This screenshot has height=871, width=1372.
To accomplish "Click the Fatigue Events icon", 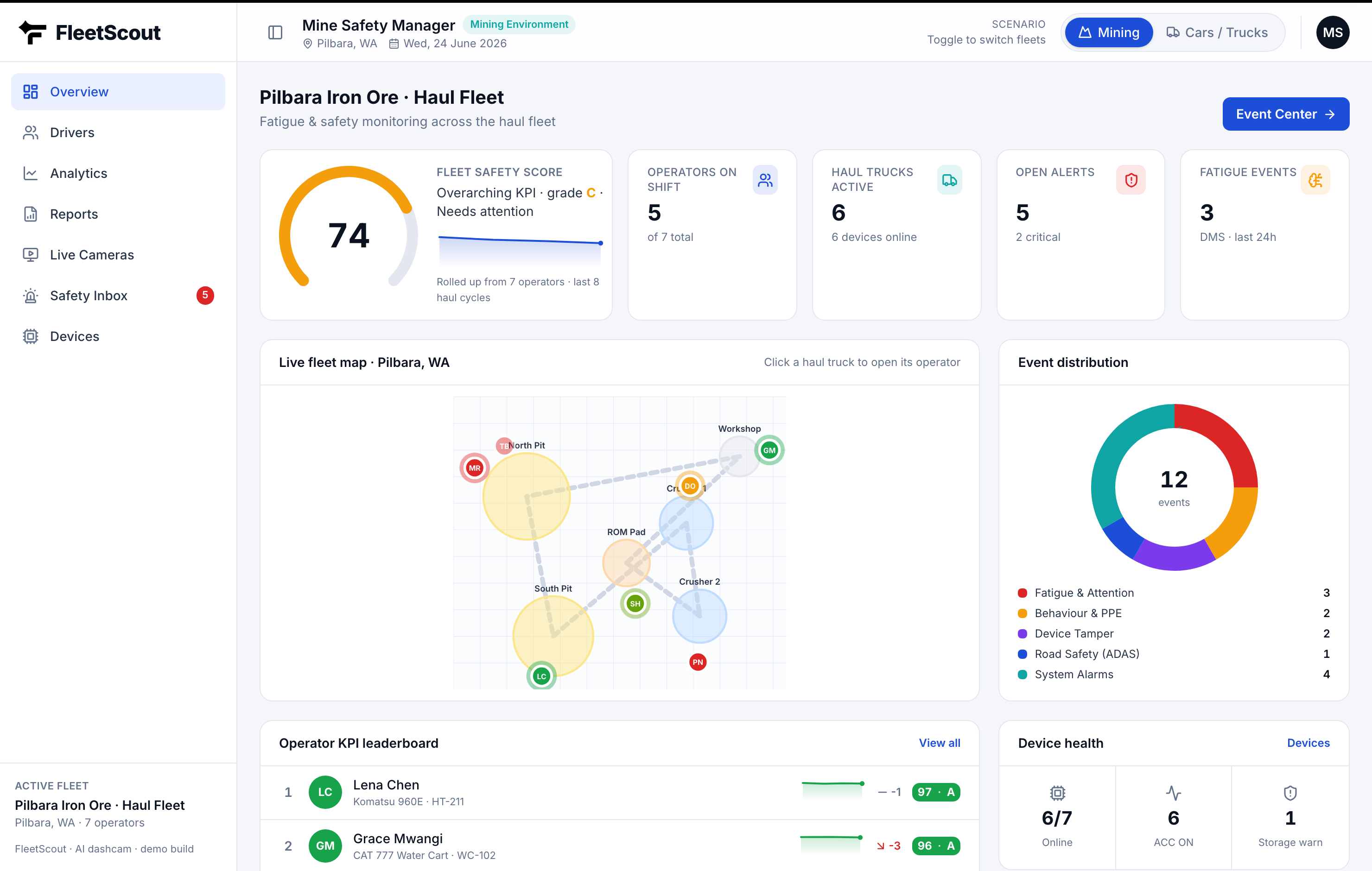I will click(x=1315, y=180).
